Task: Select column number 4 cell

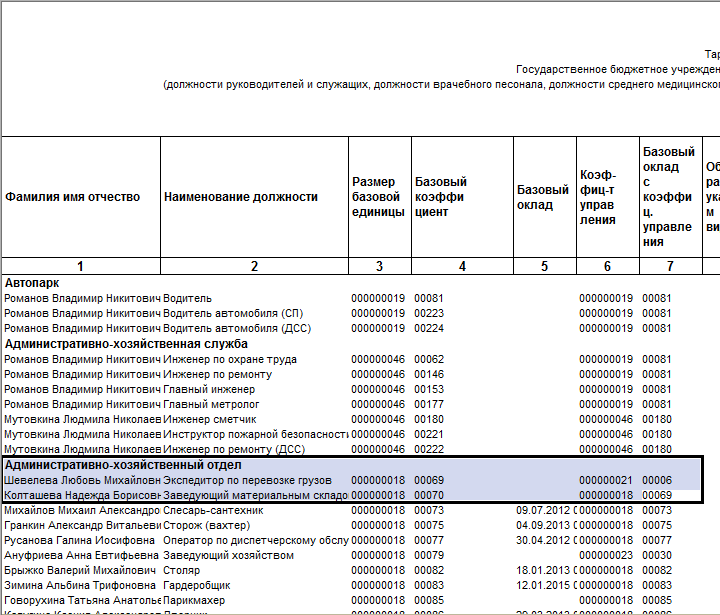Action: point(462,266)
